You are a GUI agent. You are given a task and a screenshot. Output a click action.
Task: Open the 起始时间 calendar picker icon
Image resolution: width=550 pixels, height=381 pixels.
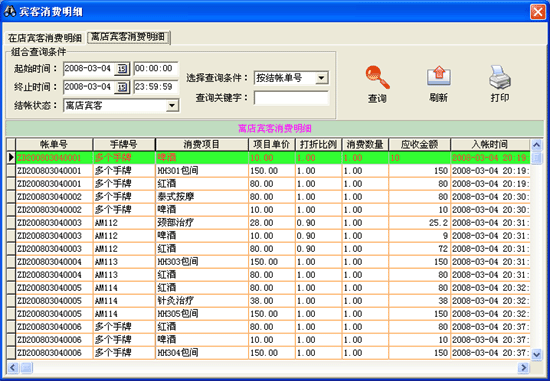(x=122, y=68)
